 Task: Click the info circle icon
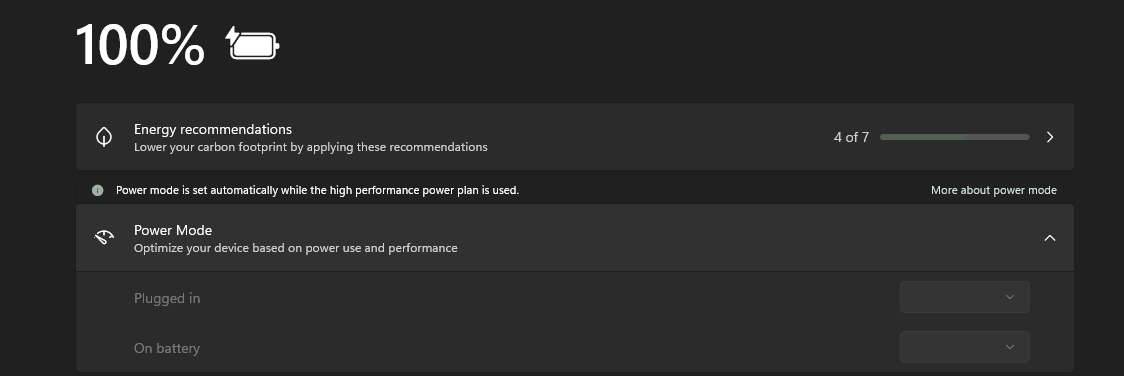coord(97,191)
